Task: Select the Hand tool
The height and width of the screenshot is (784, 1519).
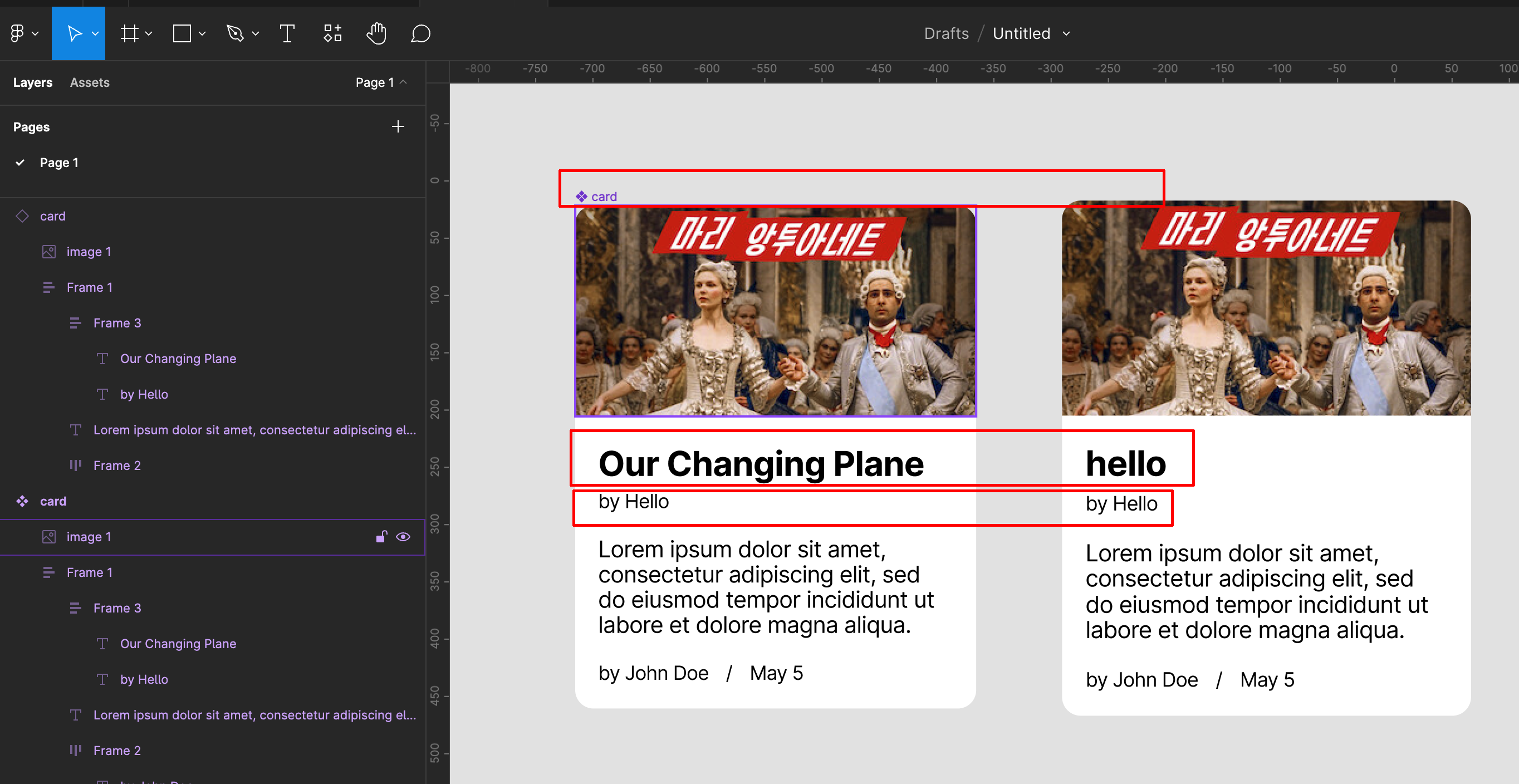Action: click(376, 33)
